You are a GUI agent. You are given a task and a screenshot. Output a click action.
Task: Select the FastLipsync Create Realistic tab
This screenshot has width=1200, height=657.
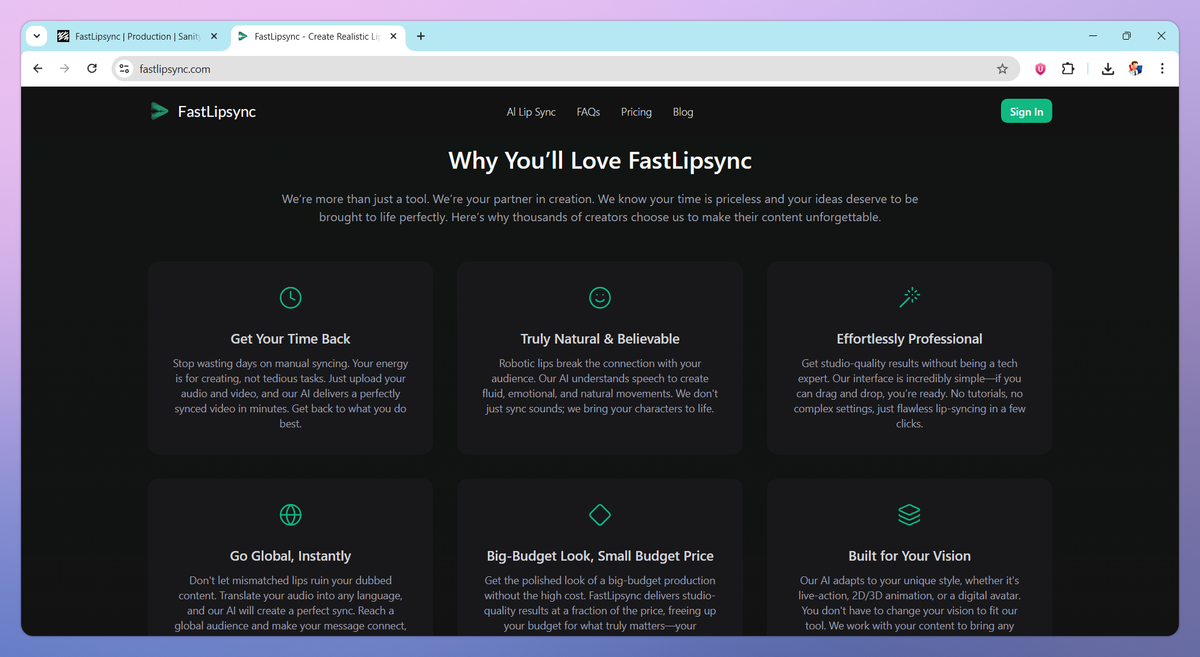coord(317,36)
